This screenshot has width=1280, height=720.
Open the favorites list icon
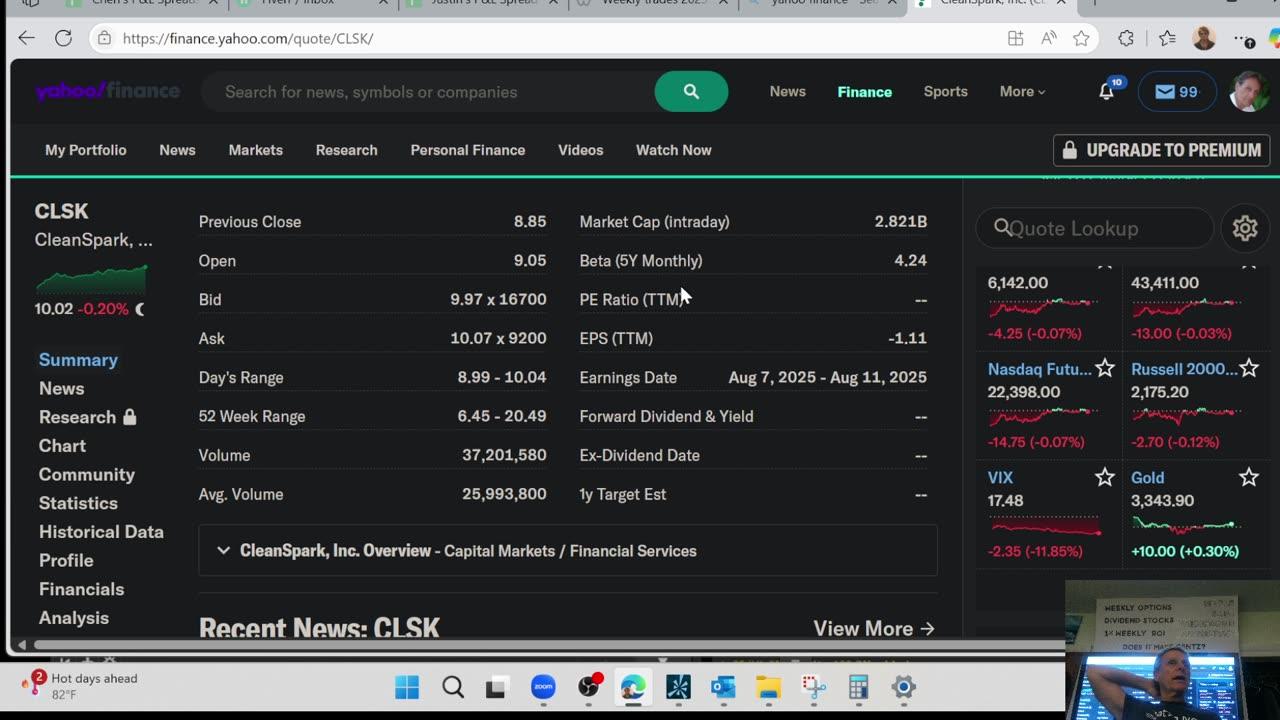(1167, 38)
